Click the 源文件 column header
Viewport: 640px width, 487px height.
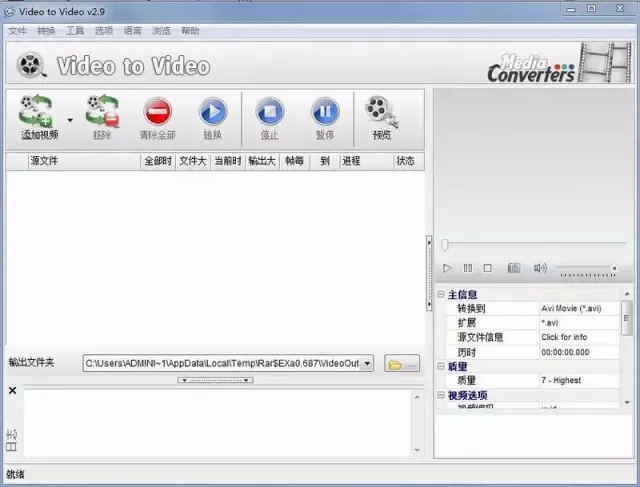click(45, 161)
